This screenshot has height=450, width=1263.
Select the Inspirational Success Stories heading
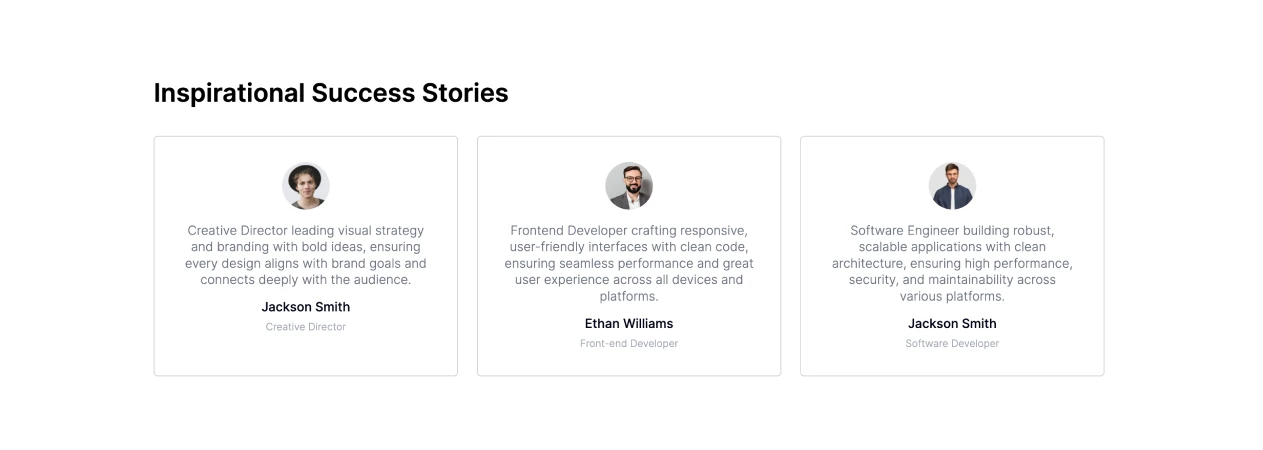331,93
